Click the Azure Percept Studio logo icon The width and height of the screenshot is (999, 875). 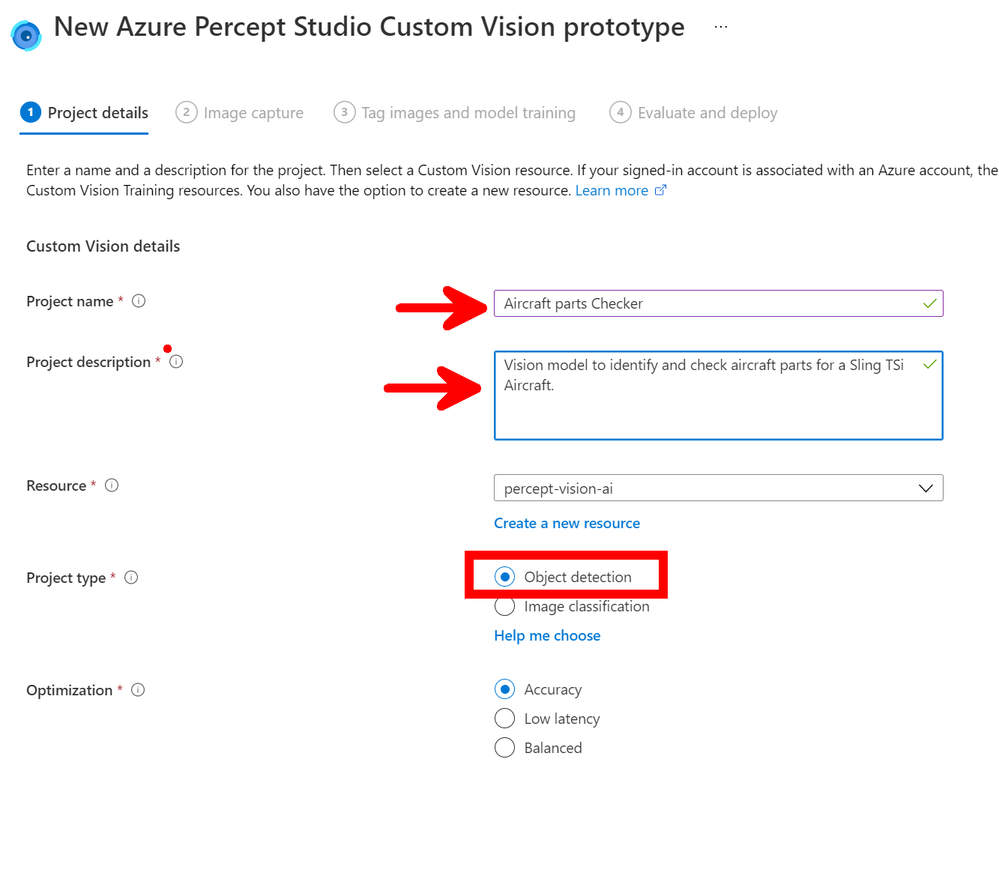tap(26, 34)
